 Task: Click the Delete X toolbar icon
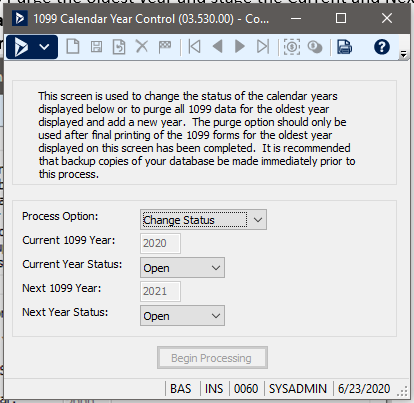click(x=142, y=46)
